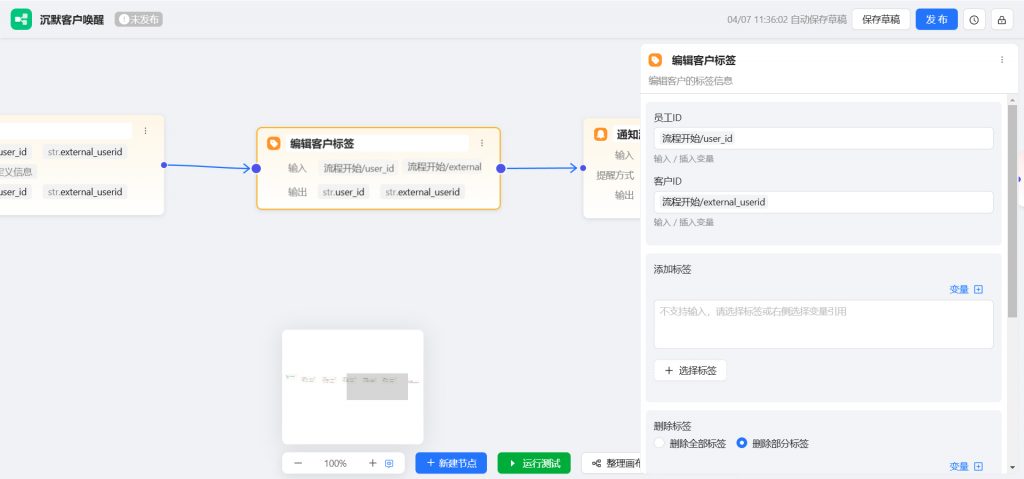Click tag icon on 编辑客户标签 node
The image size is (1024, 479).
(x=274, y=143)
